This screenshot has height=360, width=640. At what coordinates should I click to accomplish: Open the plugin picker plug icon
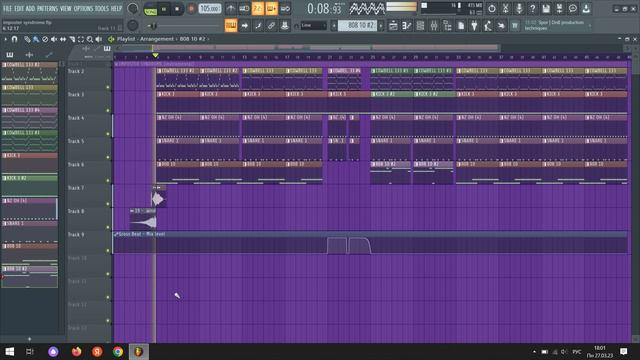click(x=474, y=26)
